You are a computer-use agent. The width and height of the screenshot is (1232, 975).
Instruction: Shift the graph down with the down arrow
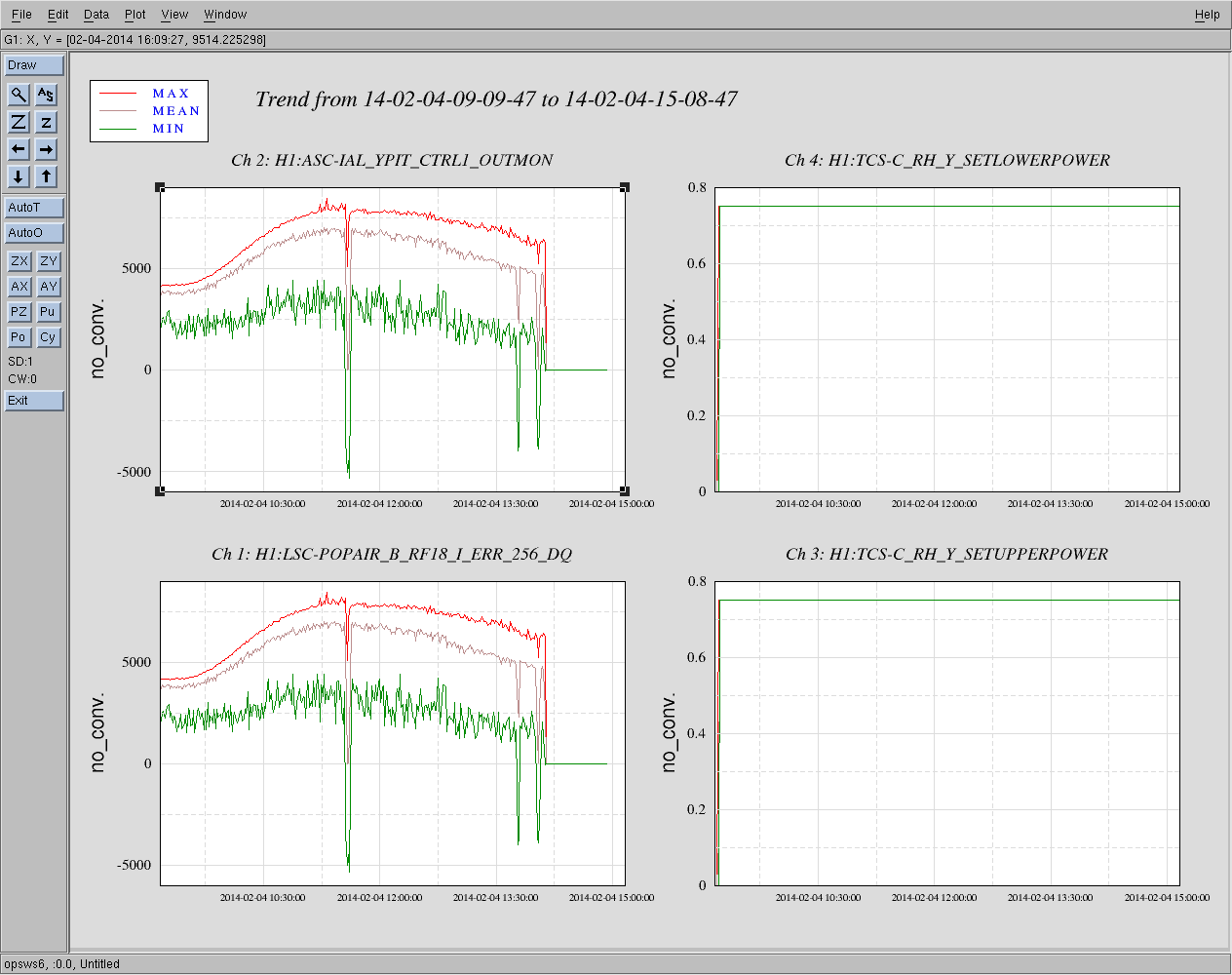[x=19, y=176]
